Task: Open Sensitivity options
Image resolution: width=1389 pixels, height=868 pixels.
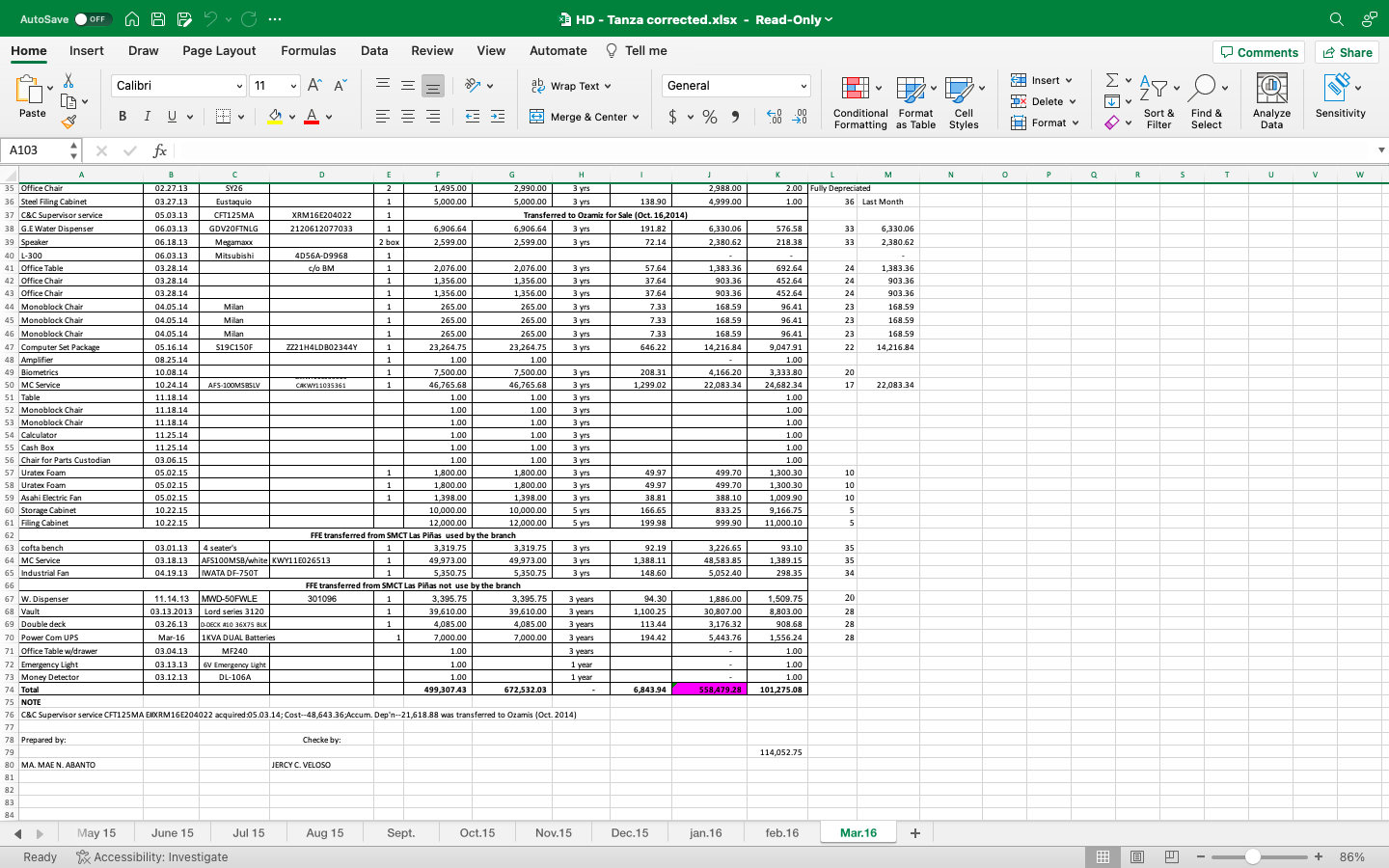Action: (1340, 96)
